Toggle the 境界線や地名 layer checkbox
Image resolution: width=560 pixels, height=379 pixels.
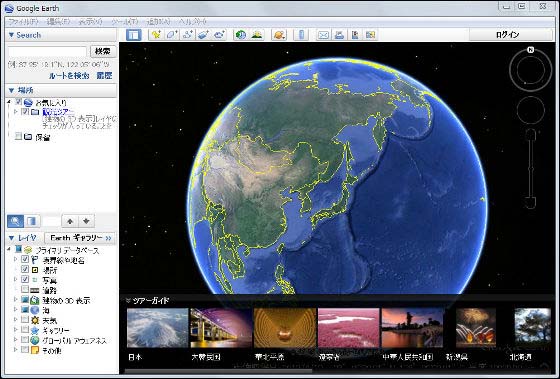(25, 259)
